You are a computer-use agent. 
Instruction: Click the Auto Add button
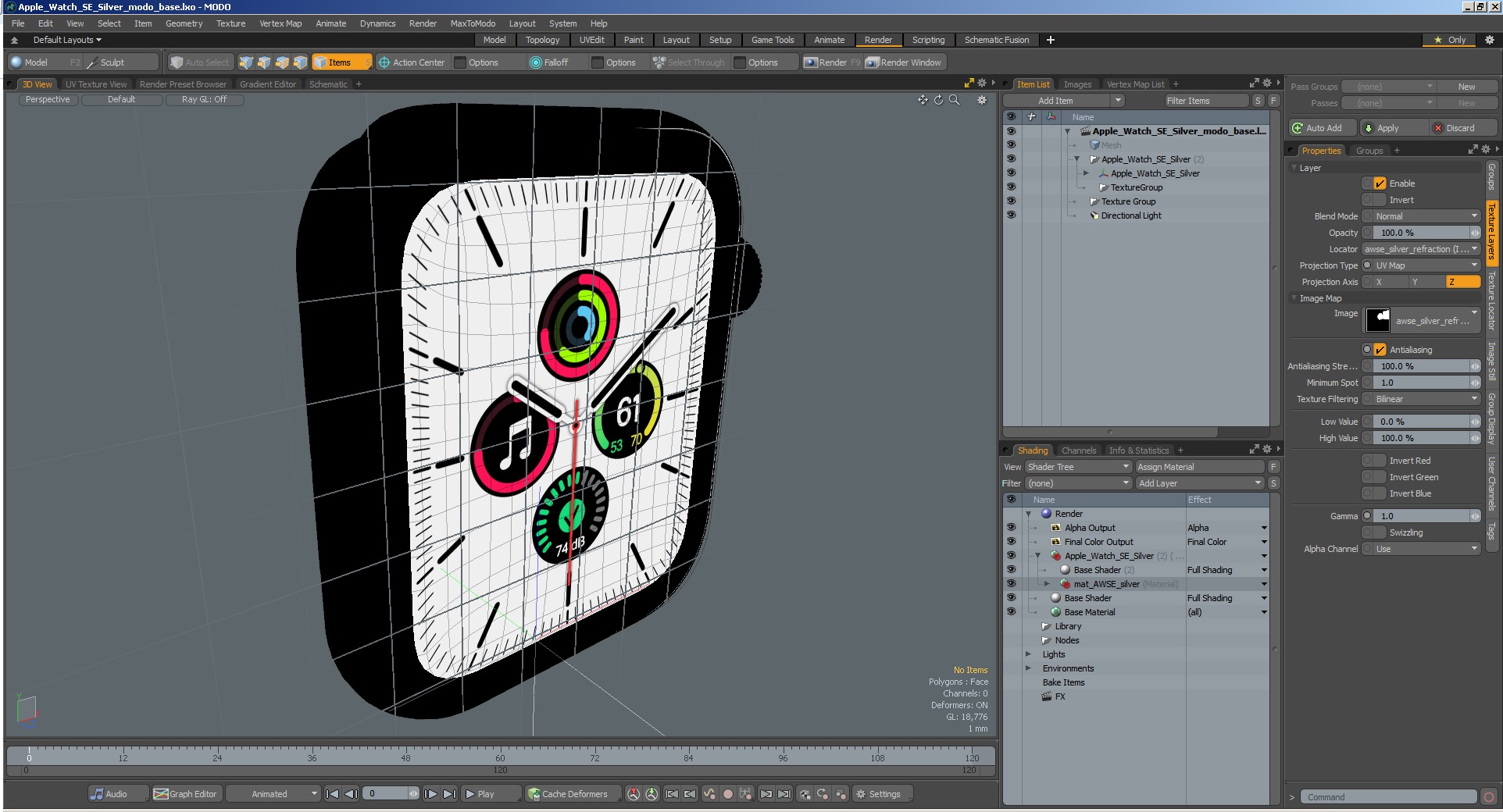pyautogui.click(x=1323, y=128)
